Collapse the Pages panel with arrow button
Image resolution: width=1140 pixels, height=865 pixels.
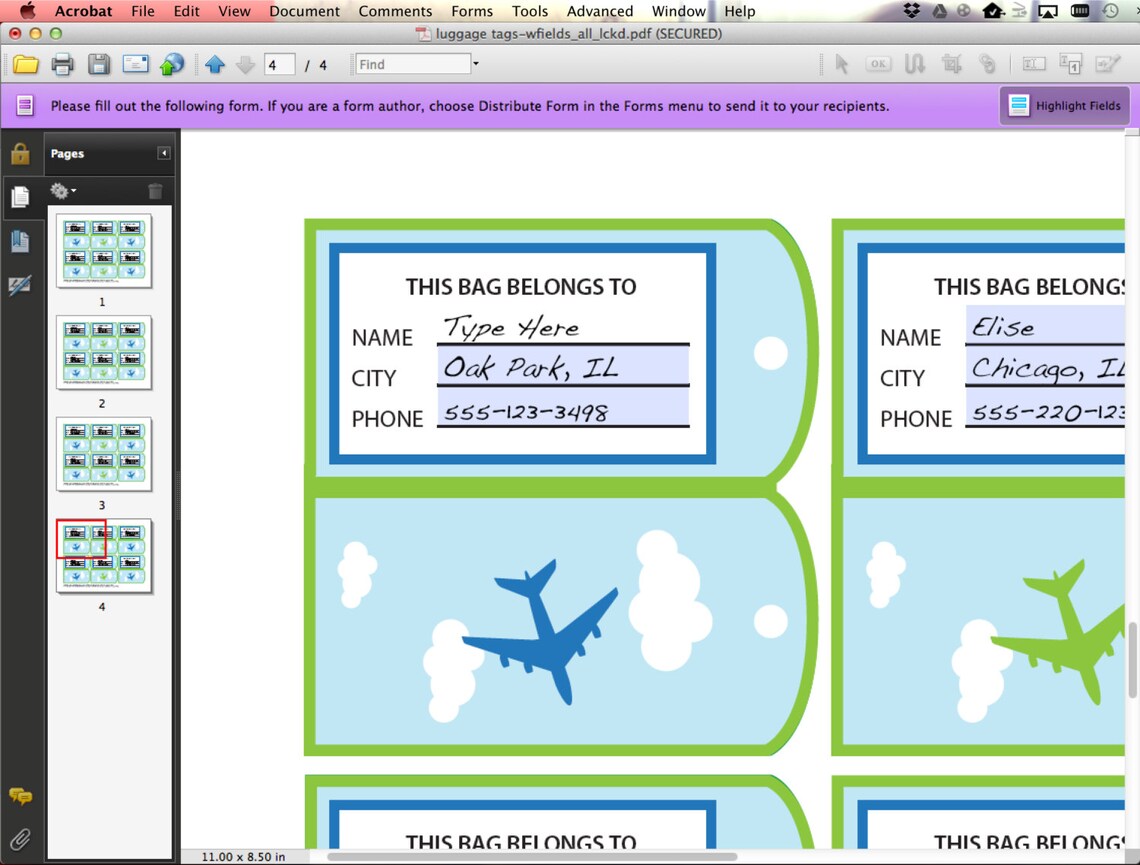pos(164,153)
